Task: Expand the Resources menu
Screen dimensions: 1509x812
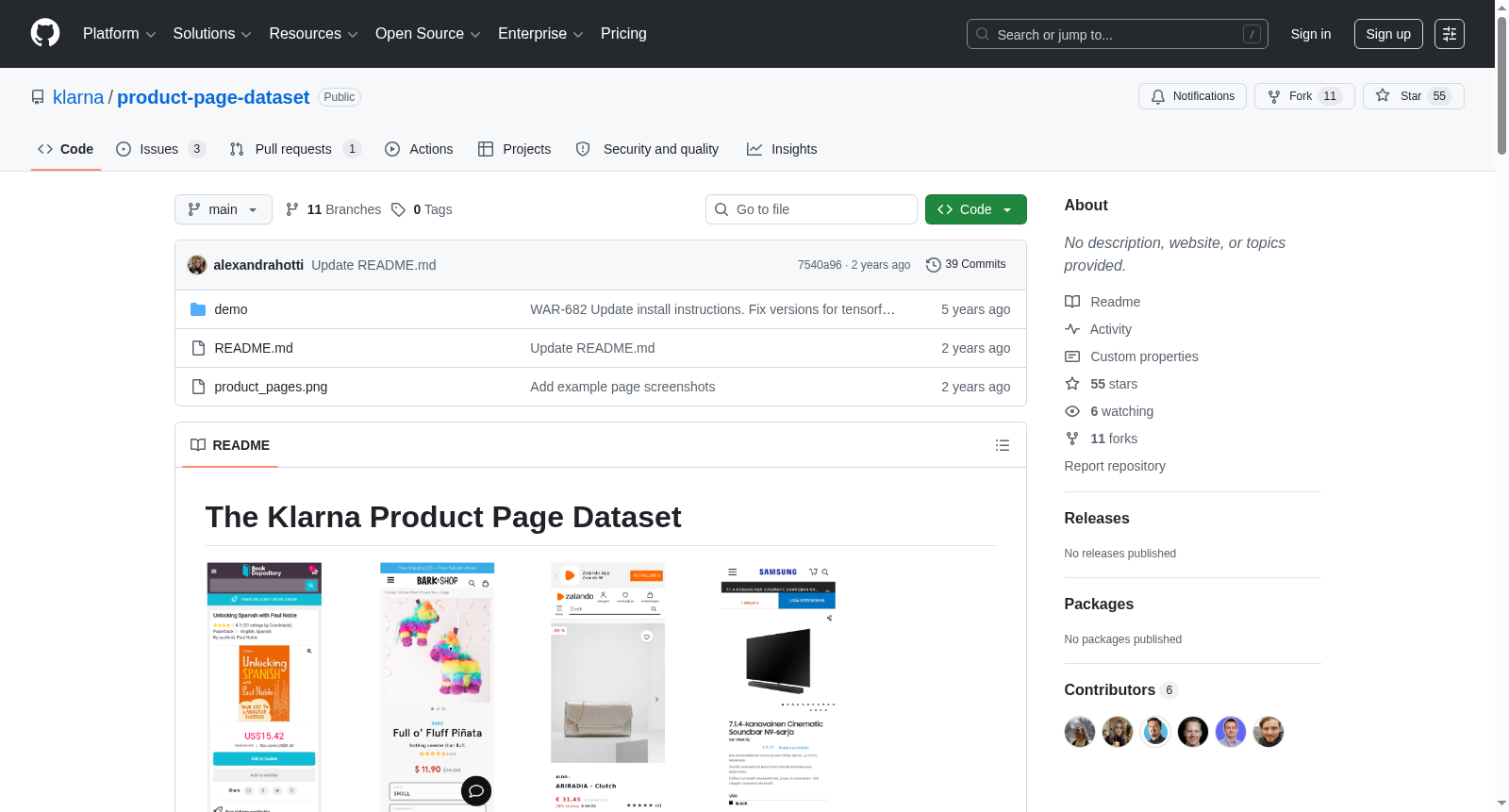Action: (x=313, y=34)
